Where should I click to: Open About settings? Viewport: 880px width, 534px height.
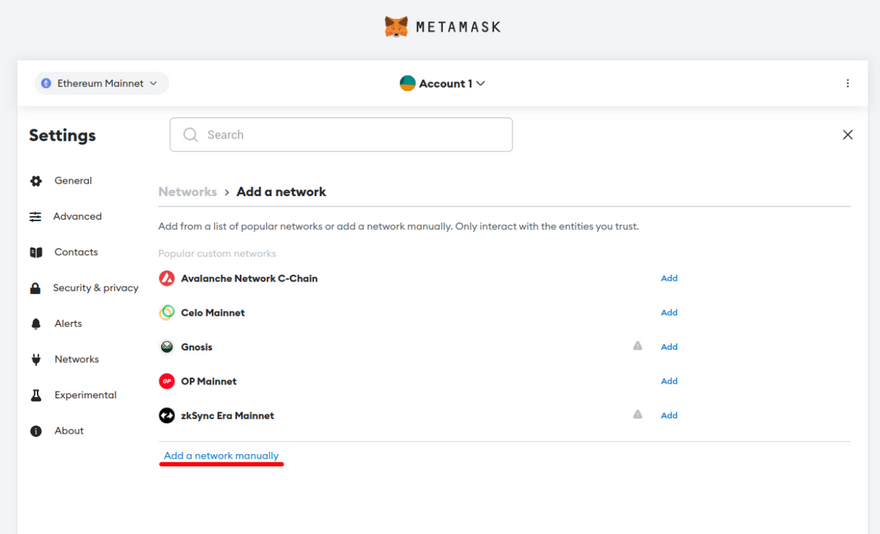click(69, 431)
